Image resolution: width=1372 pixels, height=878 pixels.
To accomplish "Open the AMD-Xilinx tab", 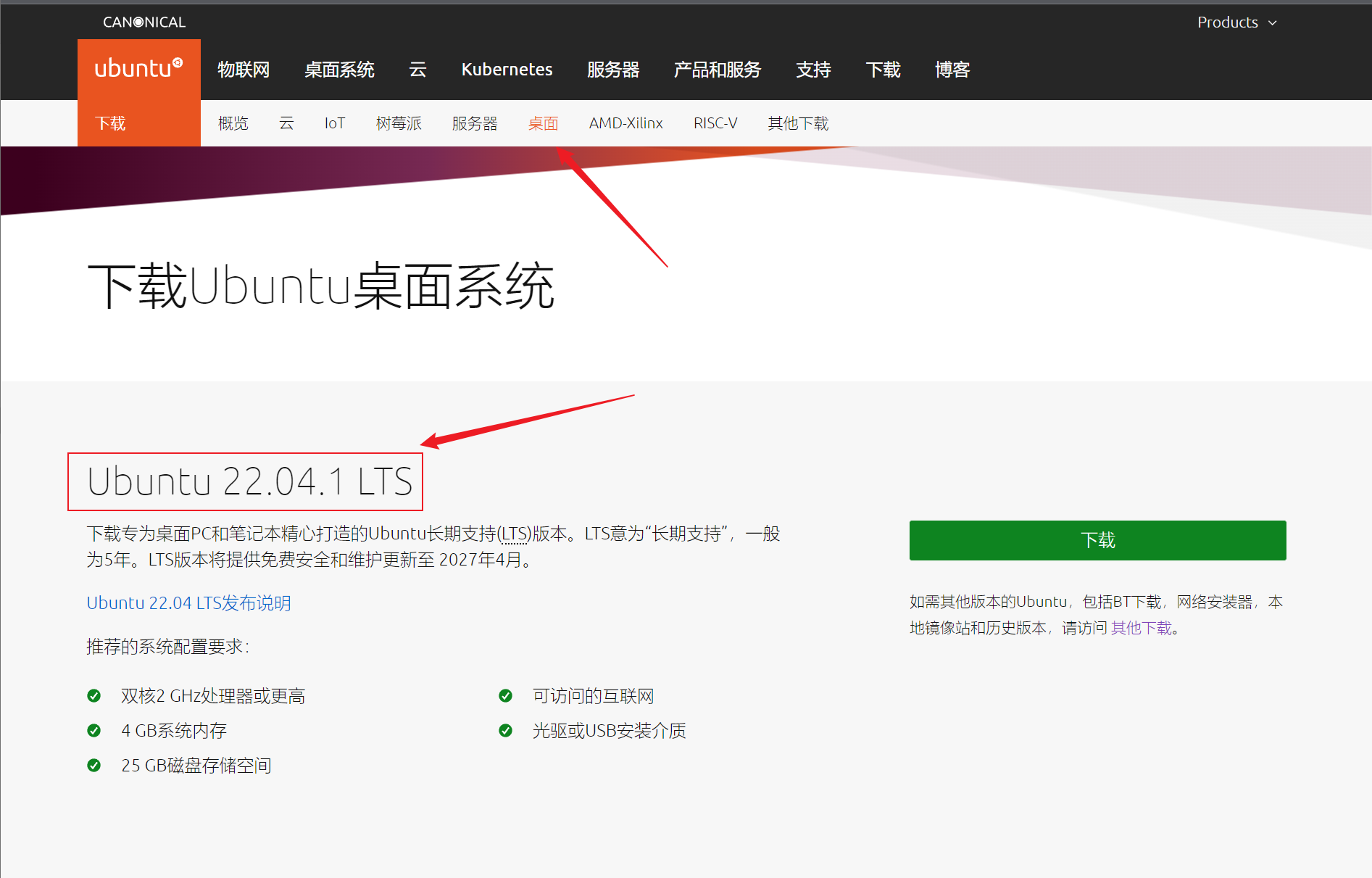I will [x=625, y=123].
